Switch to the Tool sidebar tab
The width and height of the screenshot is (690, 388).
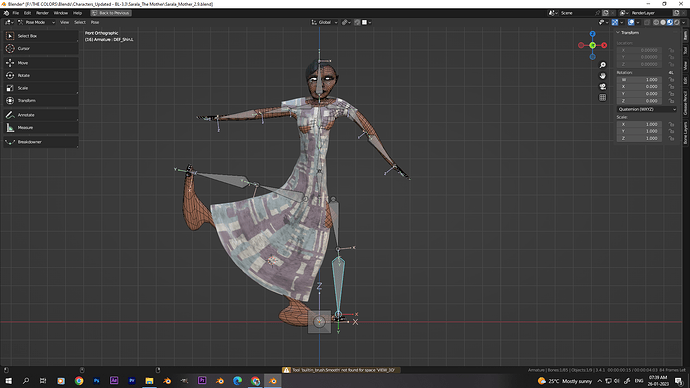click(x=685, y=51)
